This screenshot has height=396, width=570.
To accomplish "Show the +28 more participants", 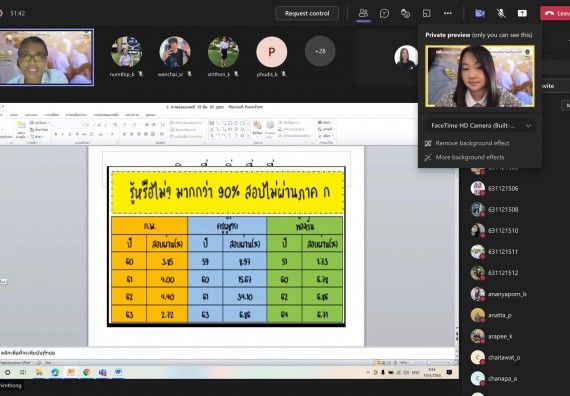I will point(320,51).
